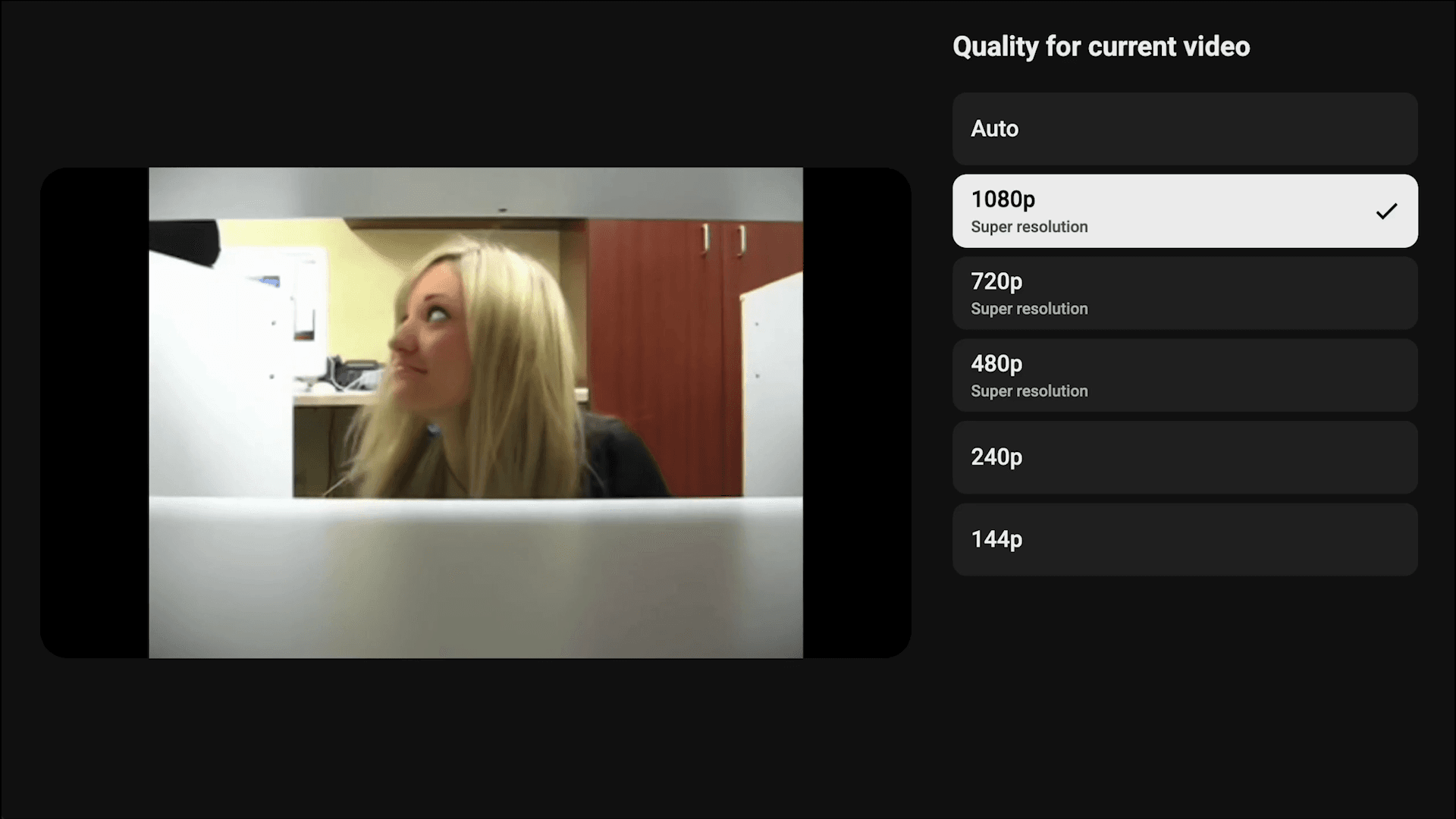1456x819 pixels.
Task: Set video quality to 480p
Action: [x=1185, y=376]
